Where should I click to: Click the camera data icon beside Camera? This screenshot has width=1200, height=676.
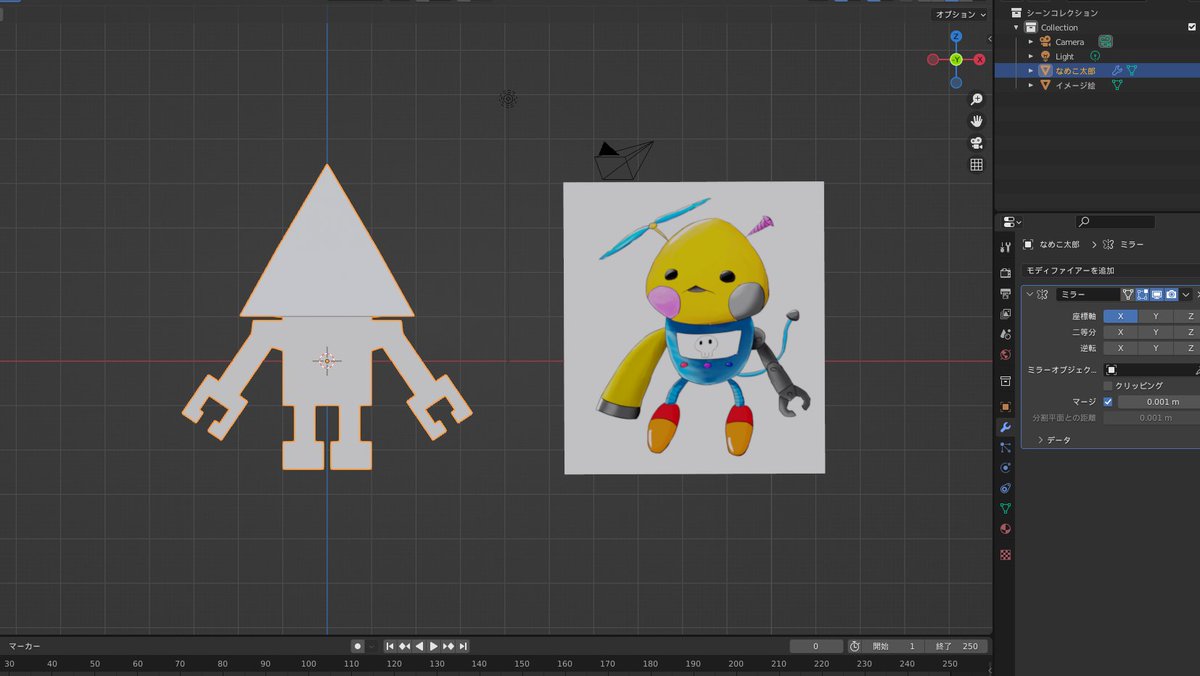point(1105,42)
